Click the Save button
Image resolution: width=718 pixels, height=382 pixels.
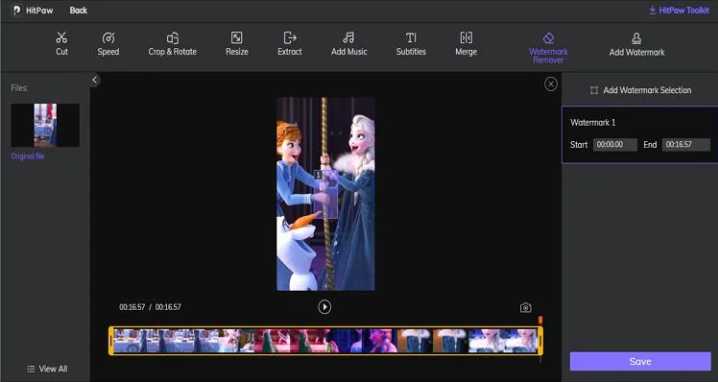640,361
